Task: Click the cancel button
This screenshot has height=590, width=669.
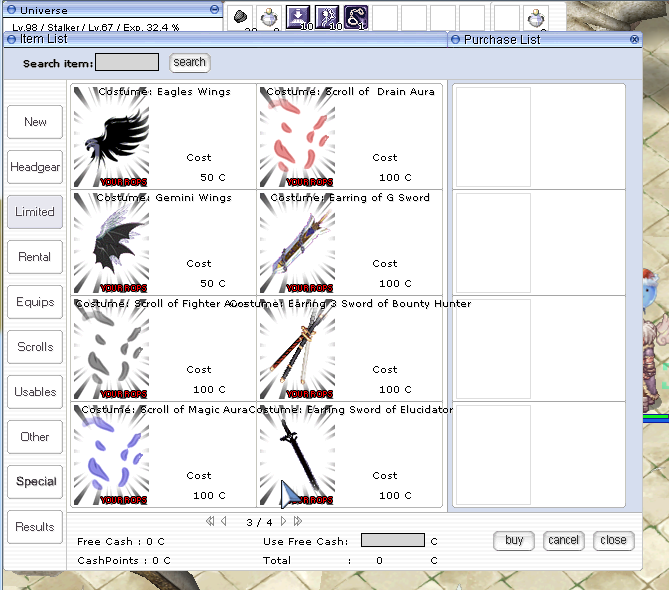Action: coord(564,541)
